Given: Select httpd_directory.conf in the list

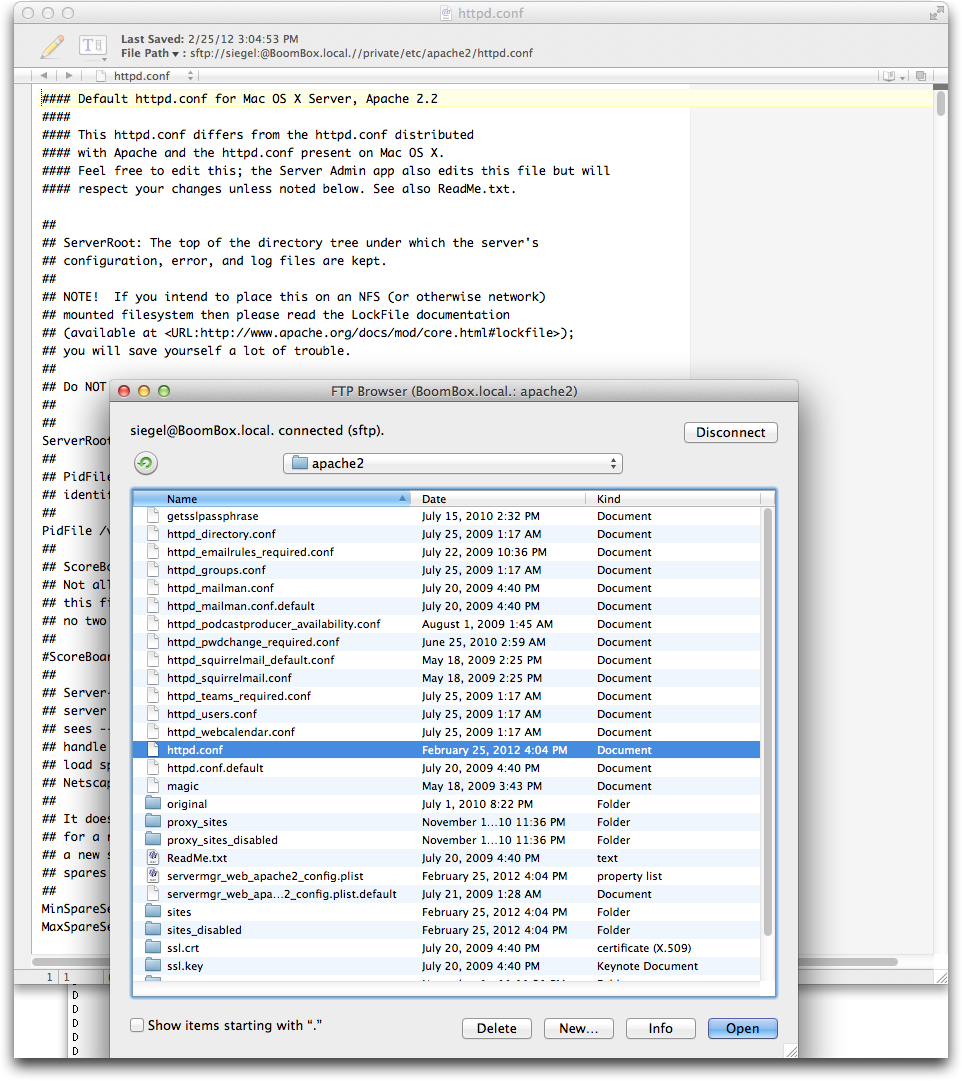Looking at the screenshot, I should coord(446,534).
